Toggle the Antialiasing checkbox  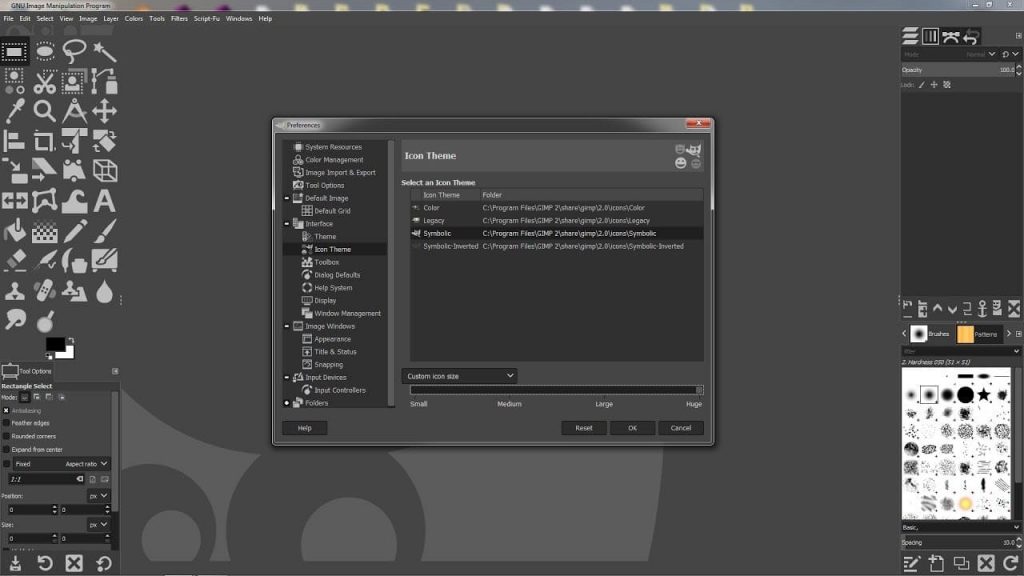coord(6,411)
